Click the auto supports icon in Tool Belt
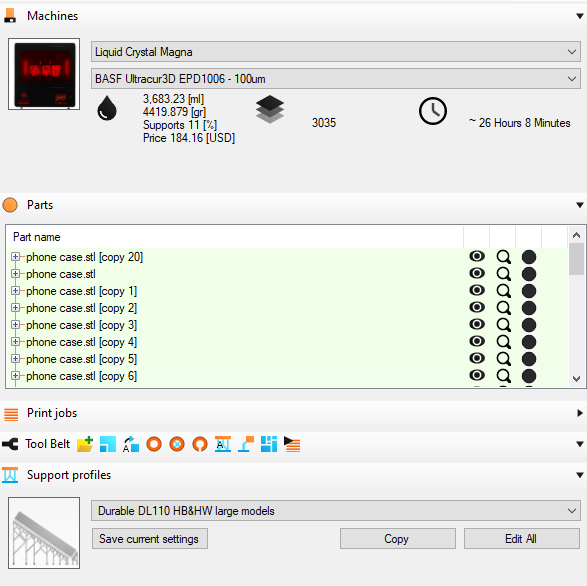The image size is (587, 586). pyautogui.click(x=223, y=444)
